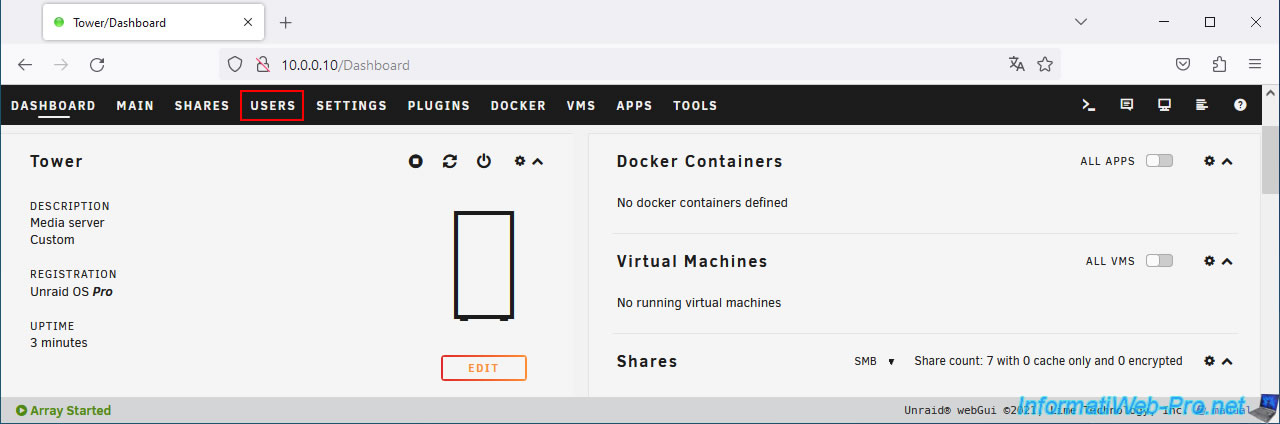Viewport: 1280px width, 424px height.
Task: Click the power shutdown icon for Tower
Action: pos(484,161)
